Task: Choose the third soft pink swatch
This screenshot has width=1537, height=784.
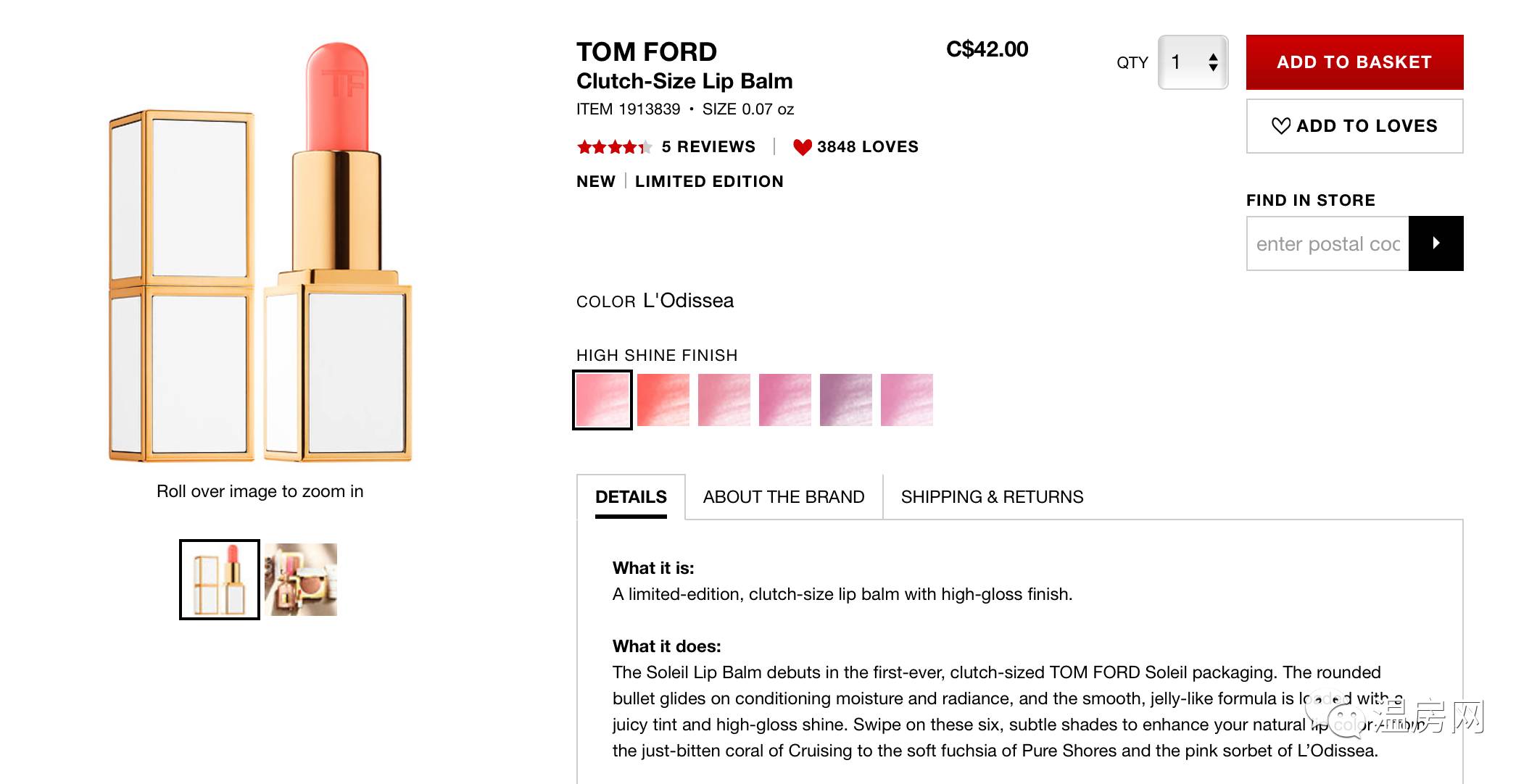Action: pos(724,400)
